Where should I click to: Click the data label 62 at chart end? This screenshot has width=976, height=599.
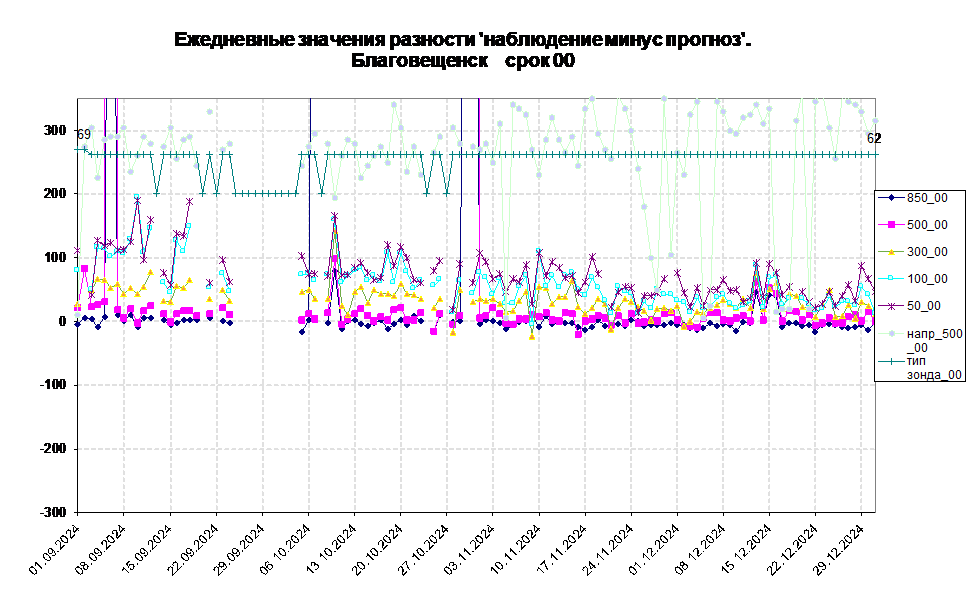click(x=874, y=138)
